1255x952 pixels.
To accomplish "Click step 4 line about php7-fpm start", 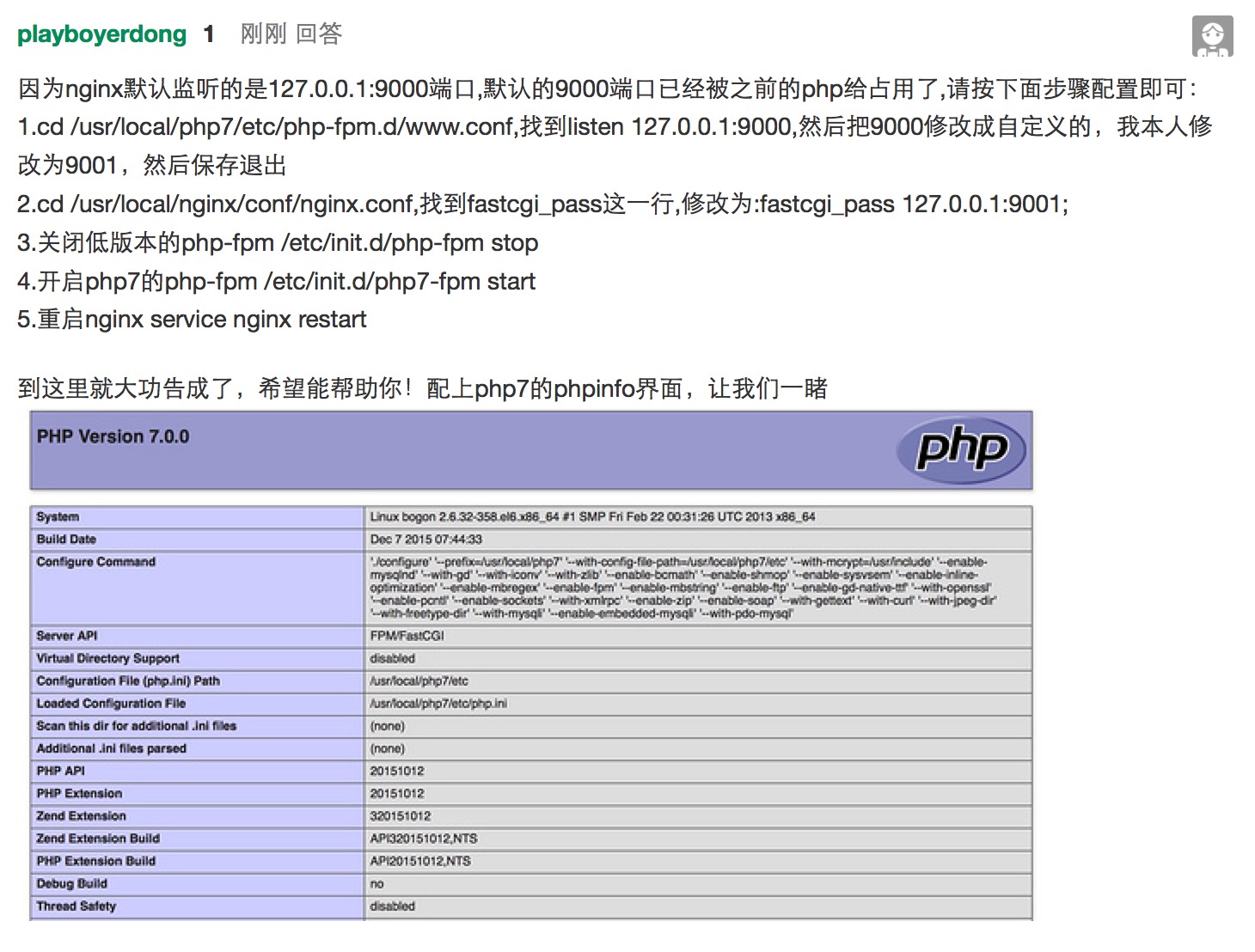I will tap(276, 281).
